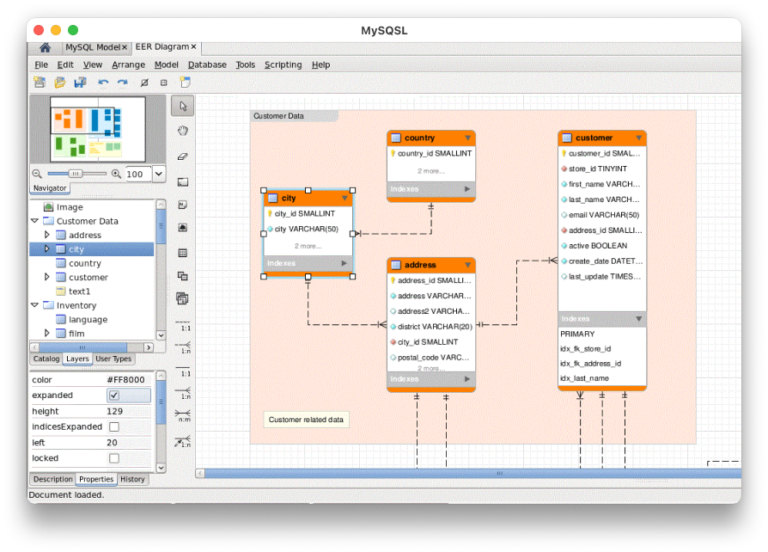Click the new diagram note toolbar icon
The image size is (768, 552).
tap(185, 82)
